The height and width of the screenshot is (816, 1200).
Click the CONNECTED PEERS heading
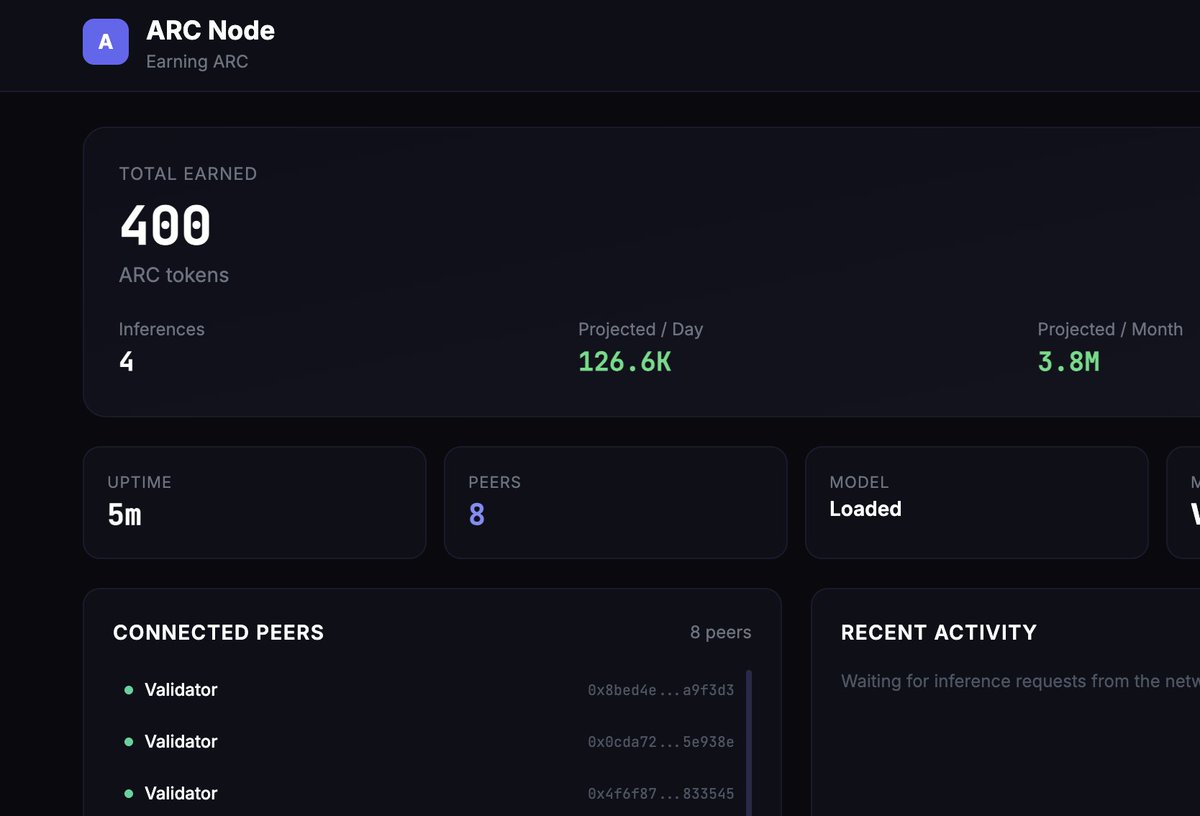pos(218,632)
